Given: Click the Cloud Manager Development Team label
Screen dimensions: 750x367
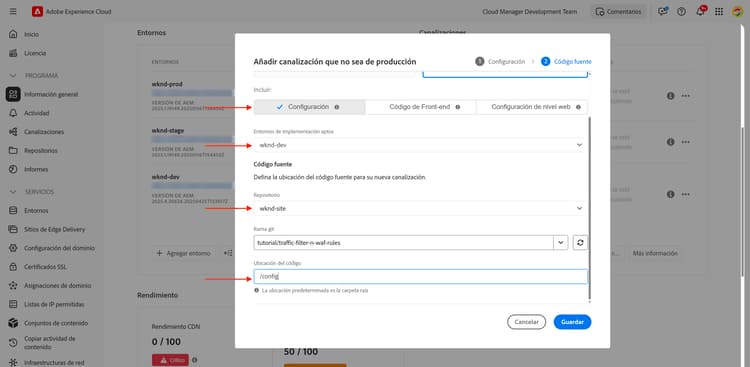Looking at the screenshot, I should click(x=529, y=11).
